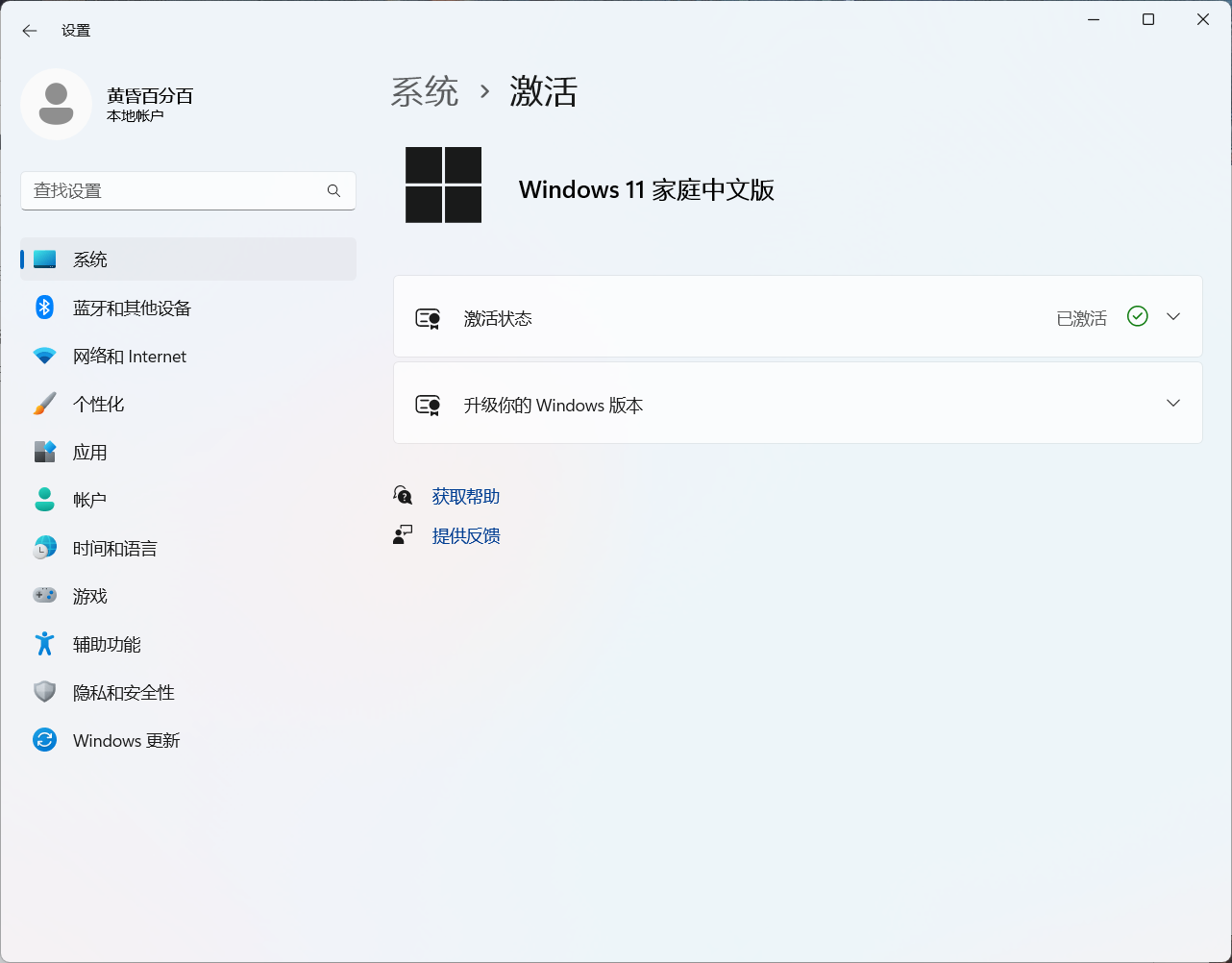The image size is (1232, 963).
Task: Click the search magnifier icon
Action: 333,191
